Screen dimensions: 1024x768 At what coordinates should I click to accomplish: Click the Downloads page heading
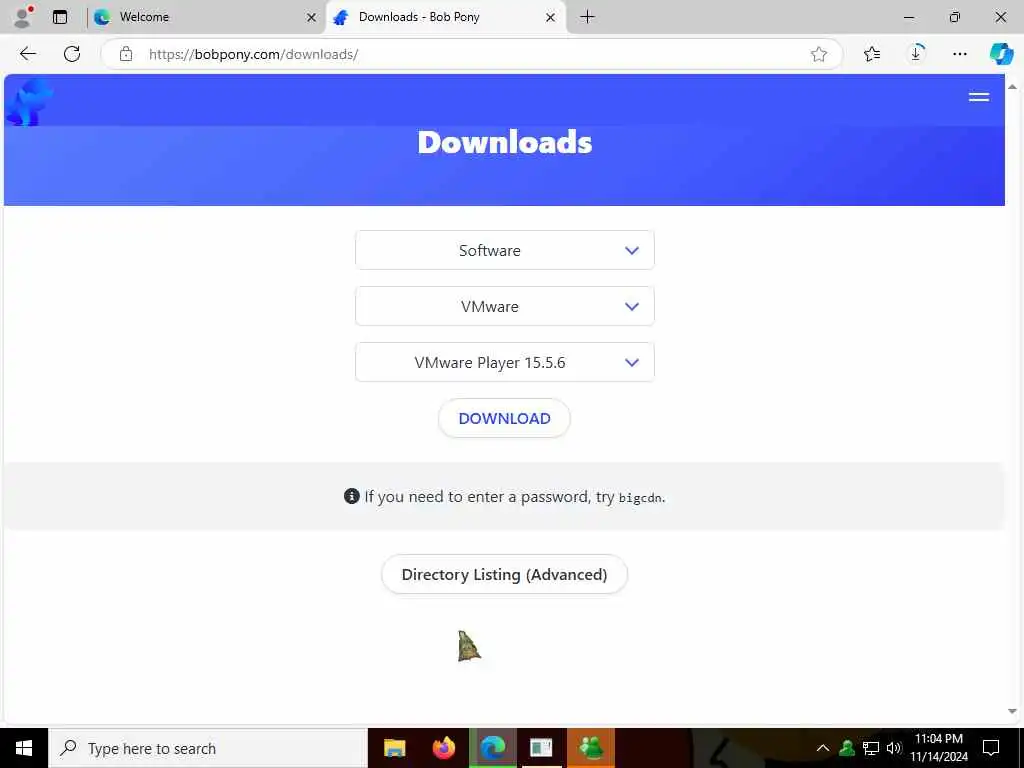(x=504, y=142)
